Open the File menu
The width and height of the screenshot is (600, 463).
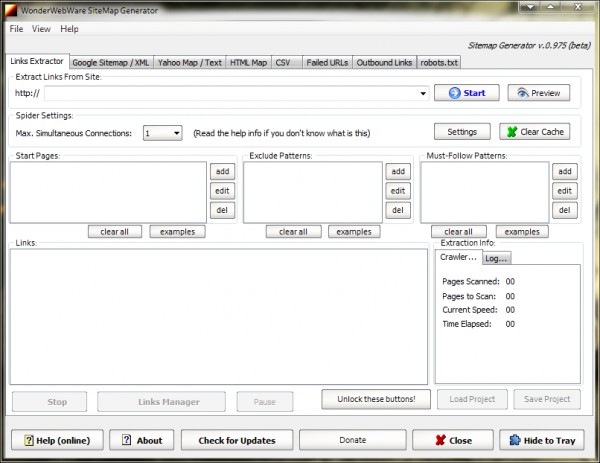coord(16,29)
